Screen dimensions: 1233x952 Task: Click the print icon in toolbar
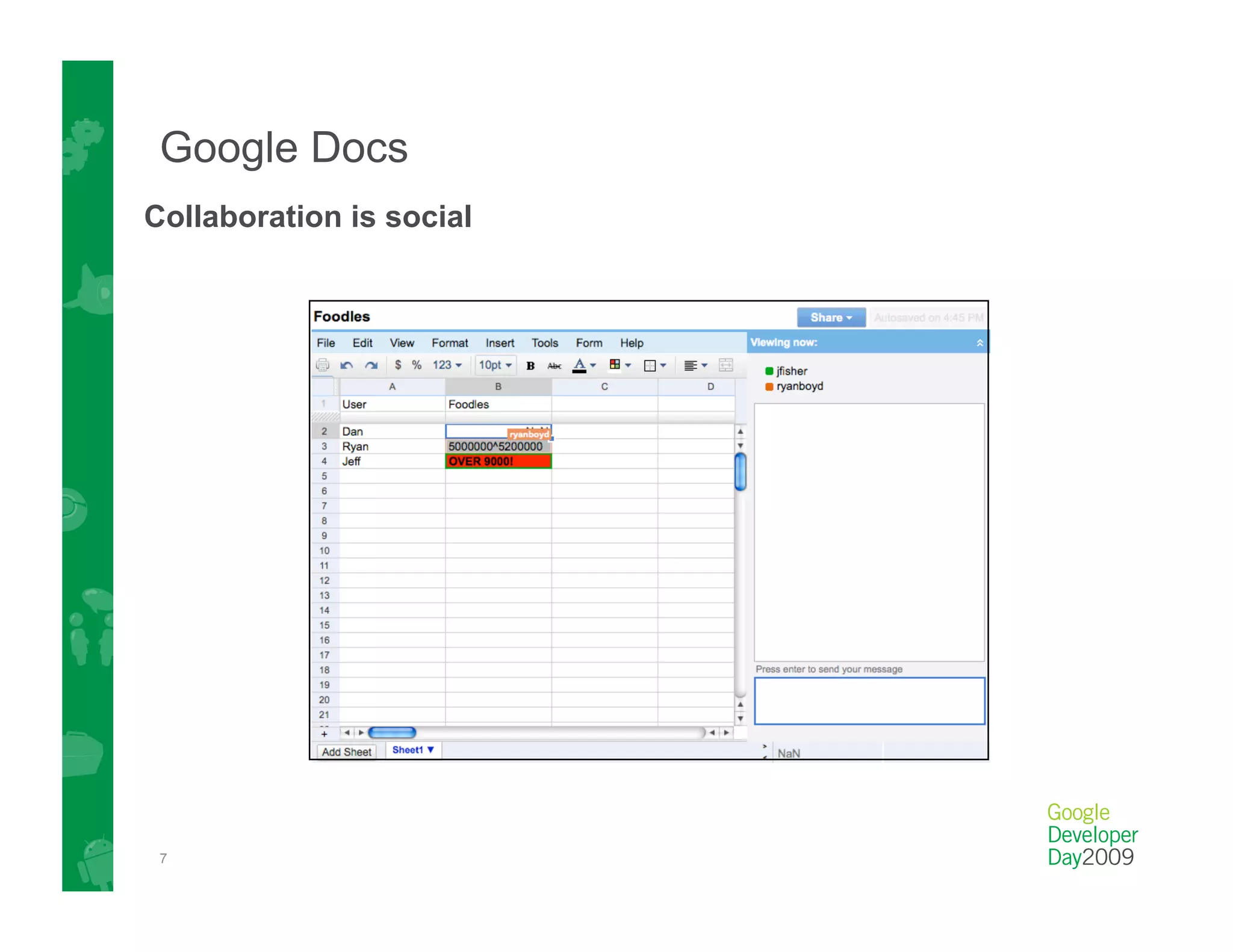coord(323,365)
